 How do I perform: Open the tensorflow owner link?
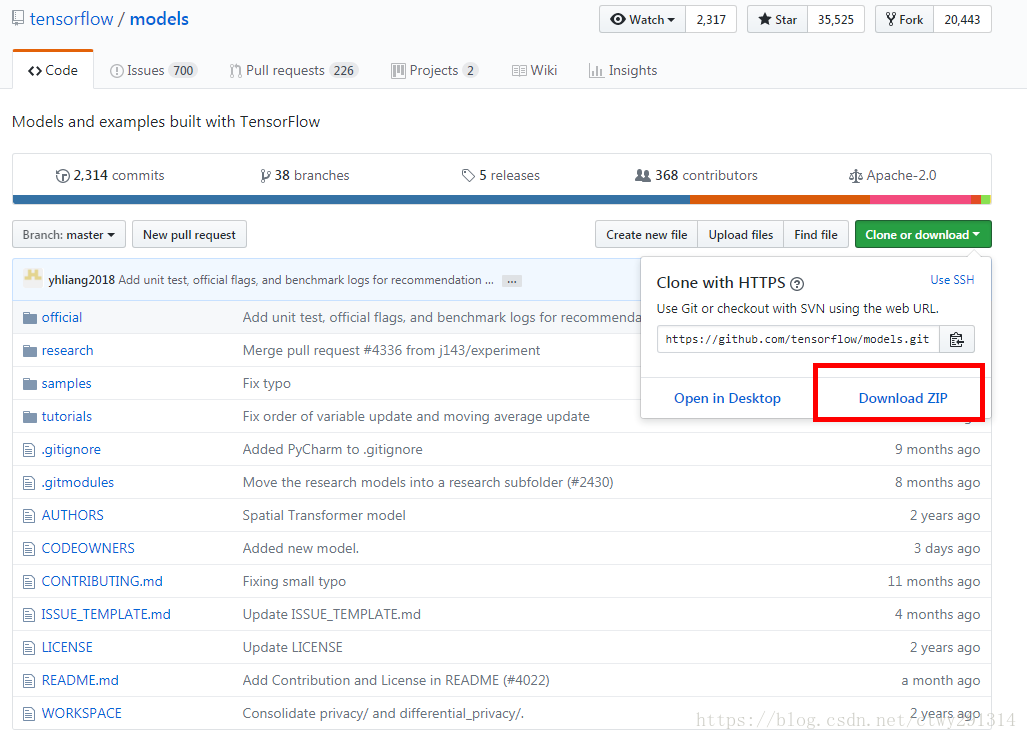point(71,18)
